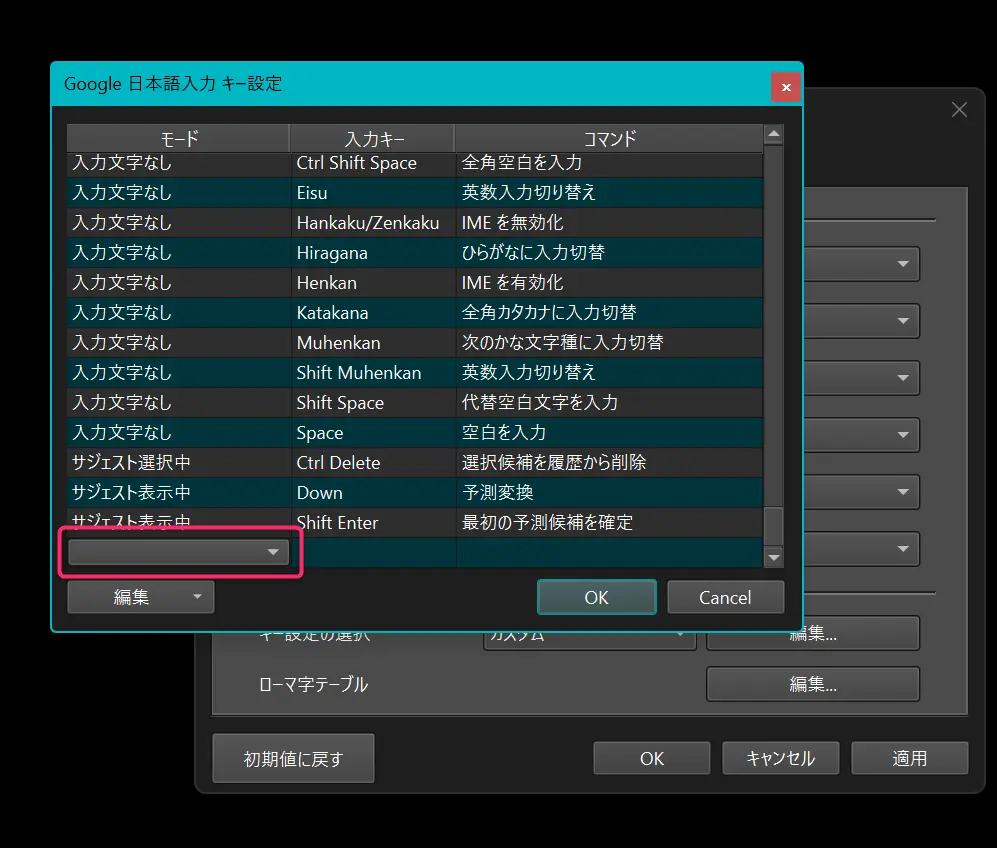
Task: Sort by the コマンド column header
Action: 609,139
